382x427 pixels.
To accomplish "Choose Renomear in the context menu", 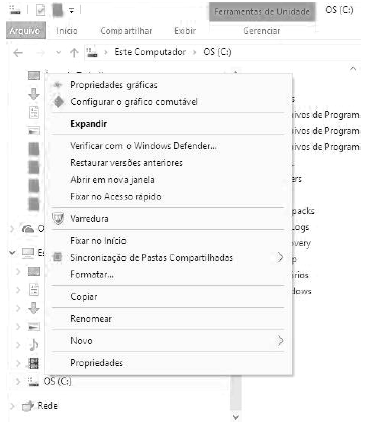I will pyautogui.click(x=169, y=319).
